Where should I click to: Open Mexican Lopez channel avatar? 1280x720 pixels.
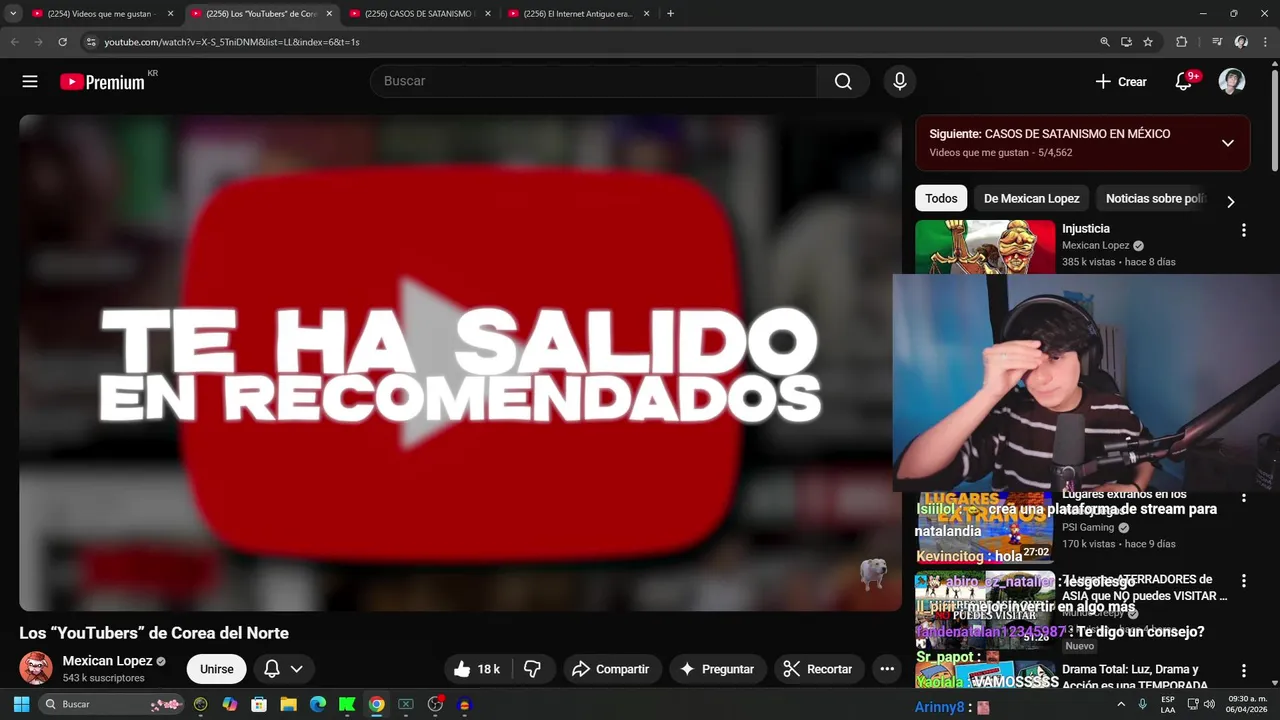point(36,668)
